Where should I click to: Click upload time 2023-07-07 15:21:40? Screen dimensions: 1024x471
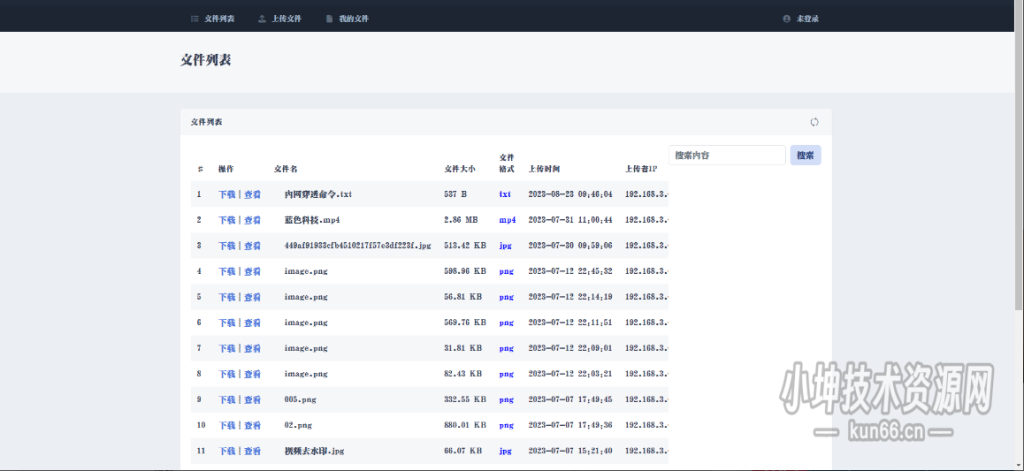pos(570,451)
